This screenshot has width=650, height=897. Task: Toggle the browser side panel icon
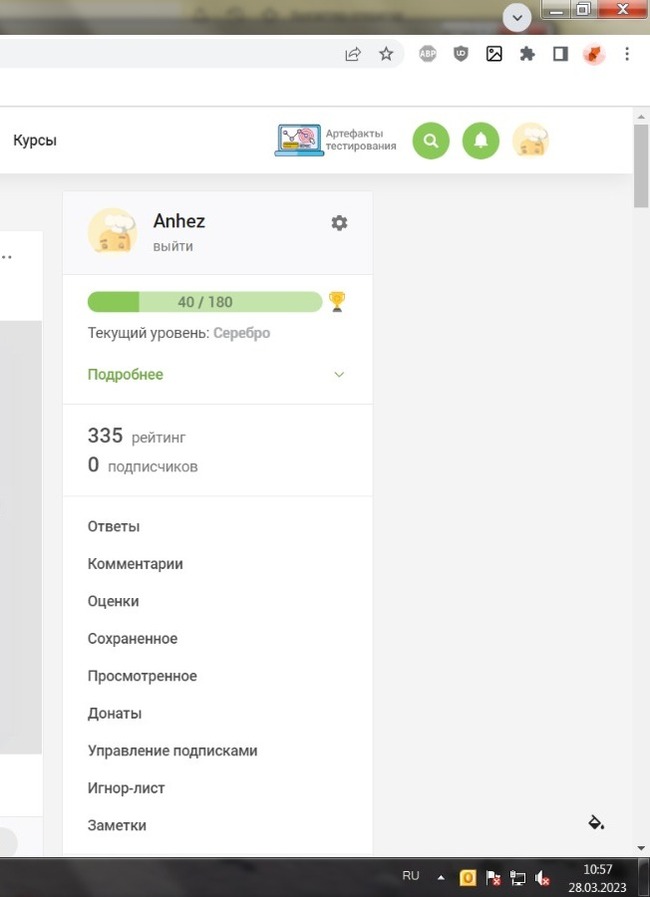coord(560,54)
